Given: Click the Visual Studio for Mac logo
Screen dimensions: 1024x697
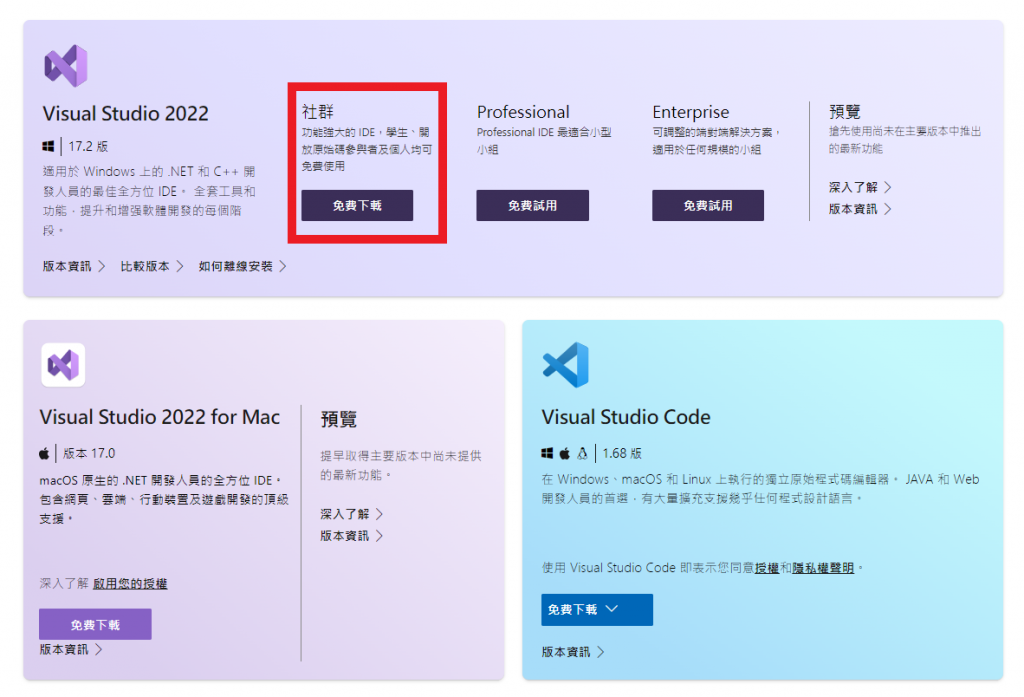Looking at the screenshot, I should pos(63,365).
